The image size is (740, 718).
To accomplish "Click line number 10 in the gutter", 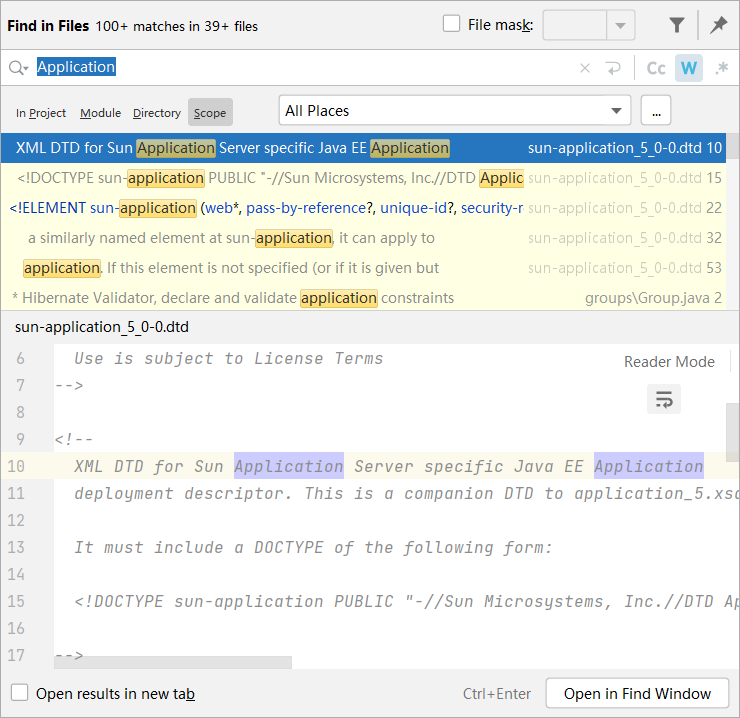I will click(x=16, y=466).
